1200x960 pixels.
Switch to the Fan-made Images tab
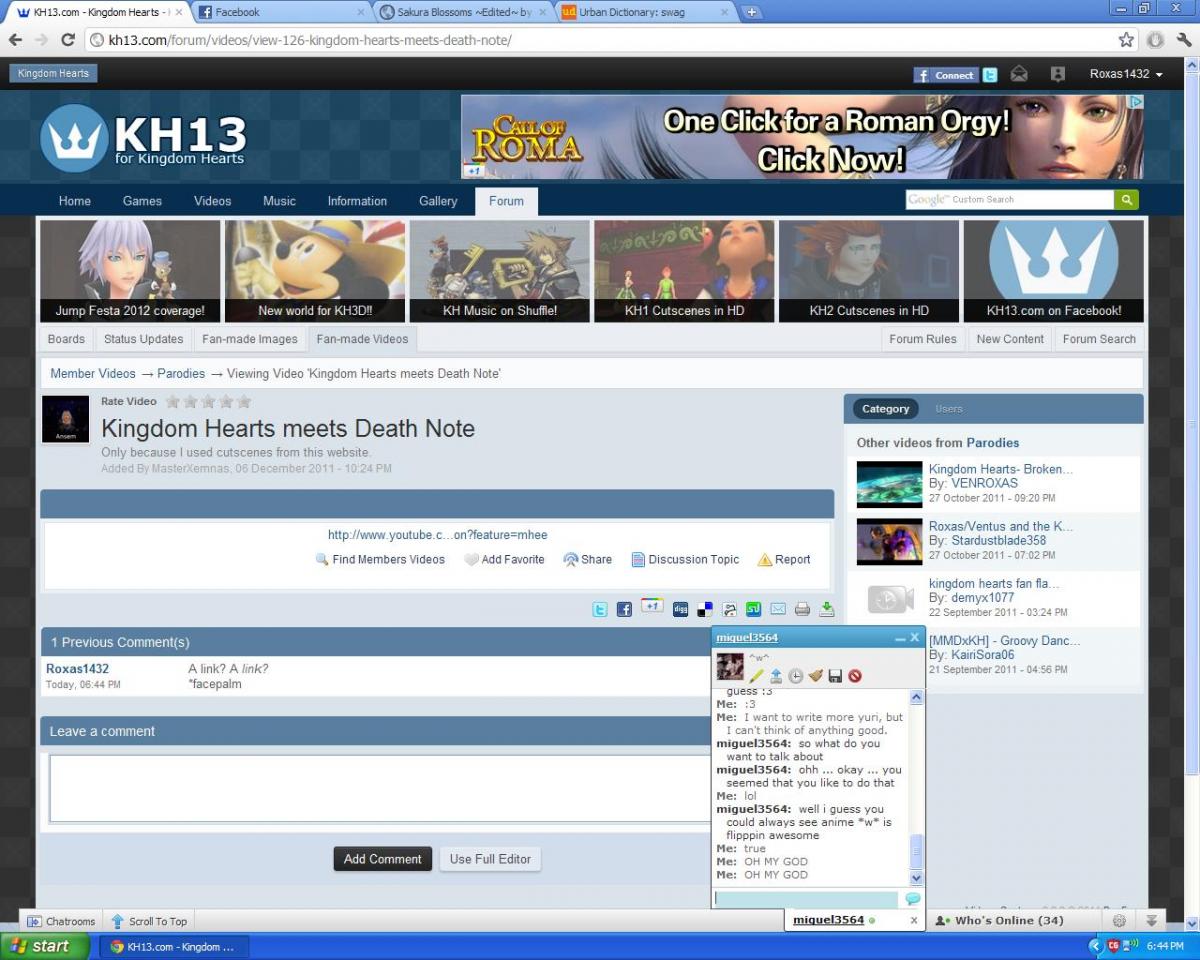[x=250, y=339]
